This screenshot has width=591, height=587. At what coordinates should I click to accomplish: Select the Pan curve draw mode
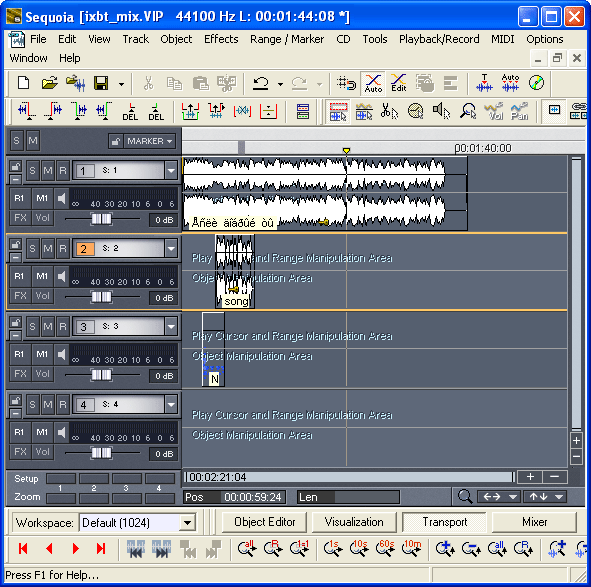(519, 111)
